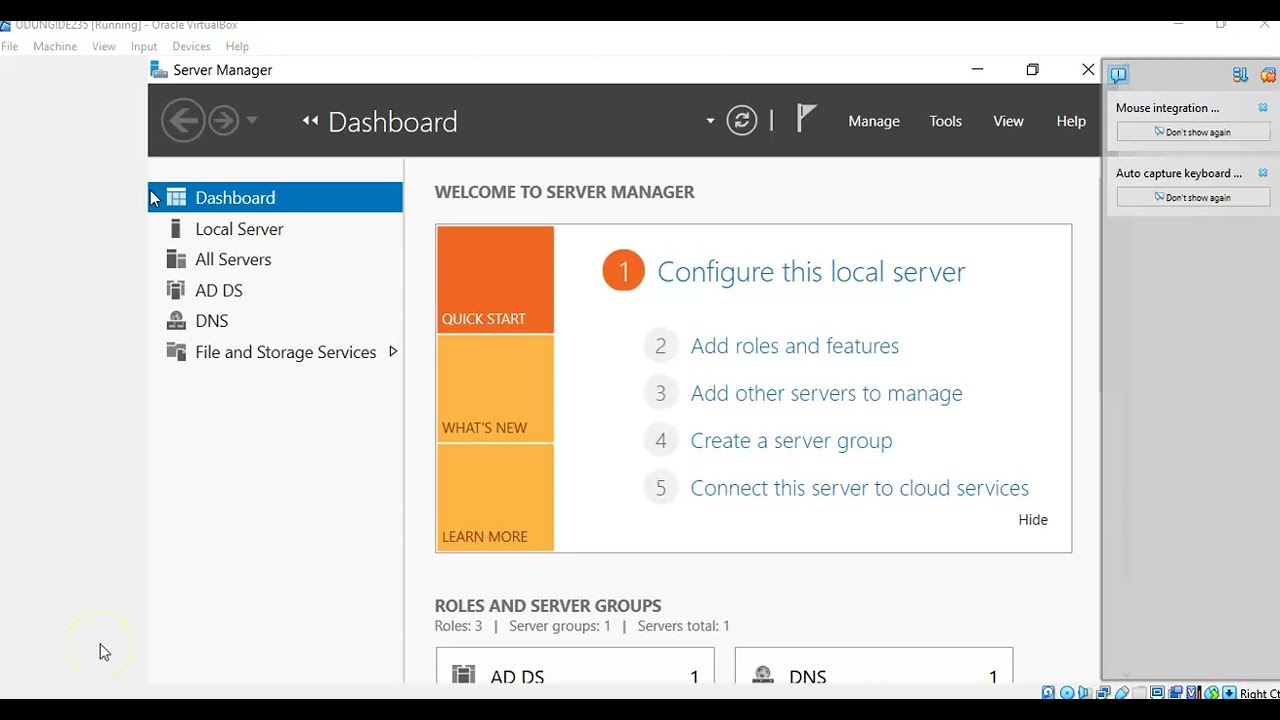Open the Manage menu
The height and width of the screenshot is (720, 1280).
[x=874, y=121]
